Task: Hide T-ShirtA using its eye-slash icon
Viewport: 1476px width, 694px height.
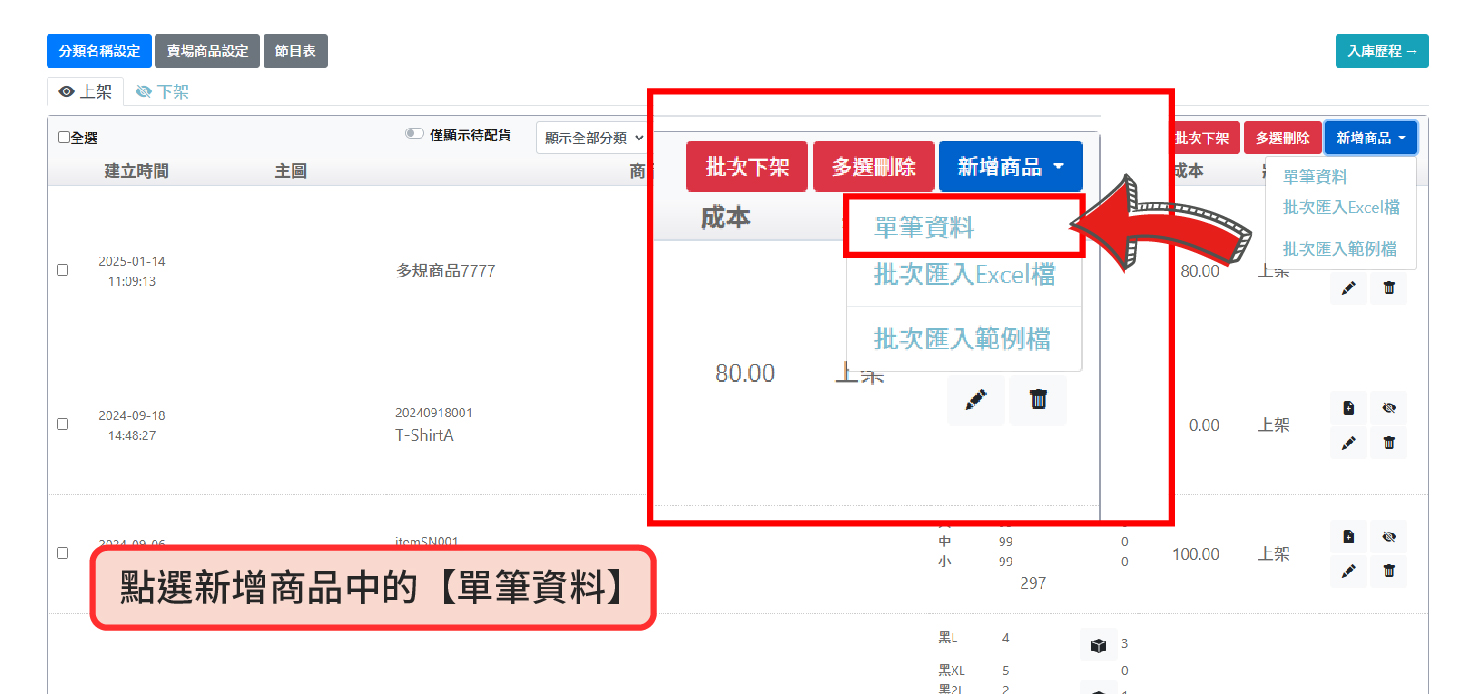Action: click(1388, 408)
